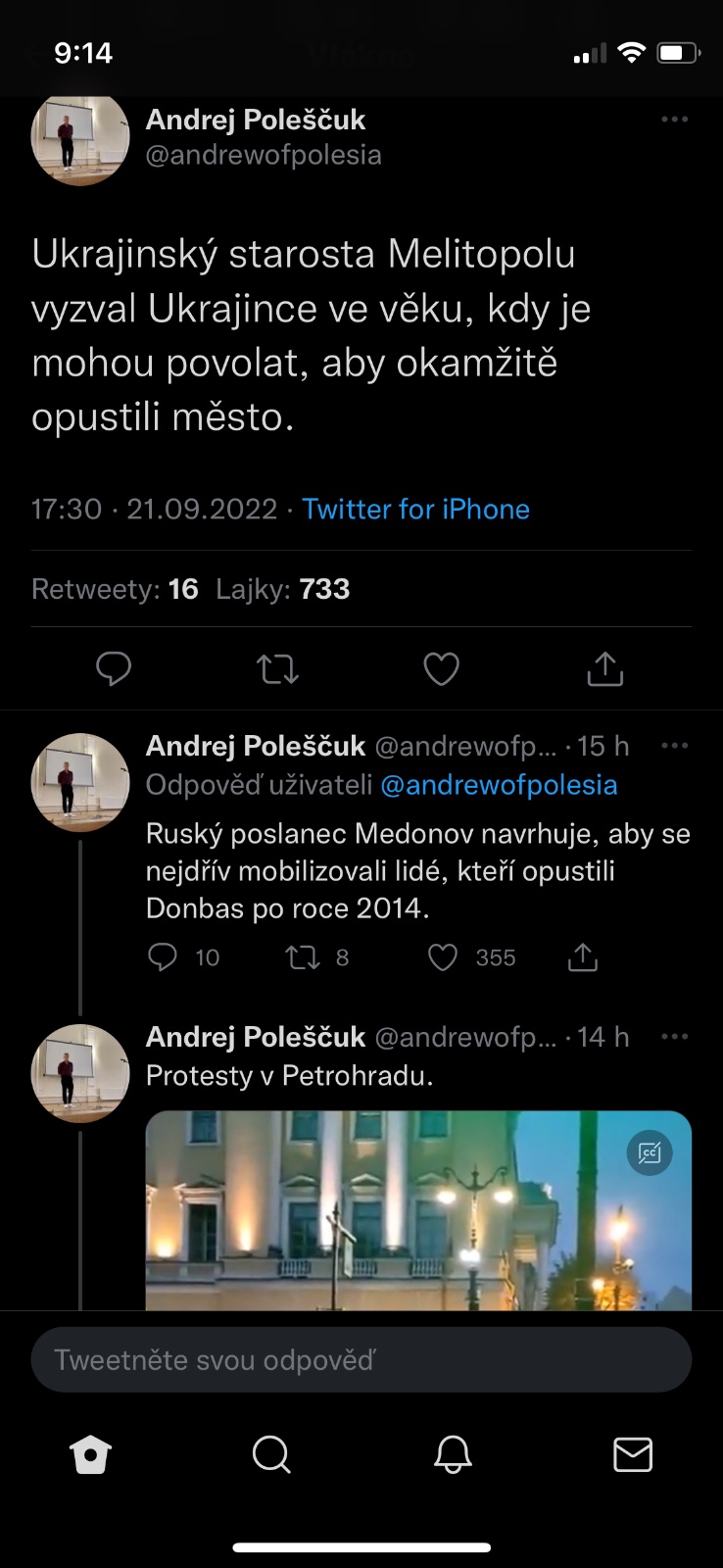Toggle closed captions on the Petrohrad video
723x1568 pixels.
(x=650, y=1153)
